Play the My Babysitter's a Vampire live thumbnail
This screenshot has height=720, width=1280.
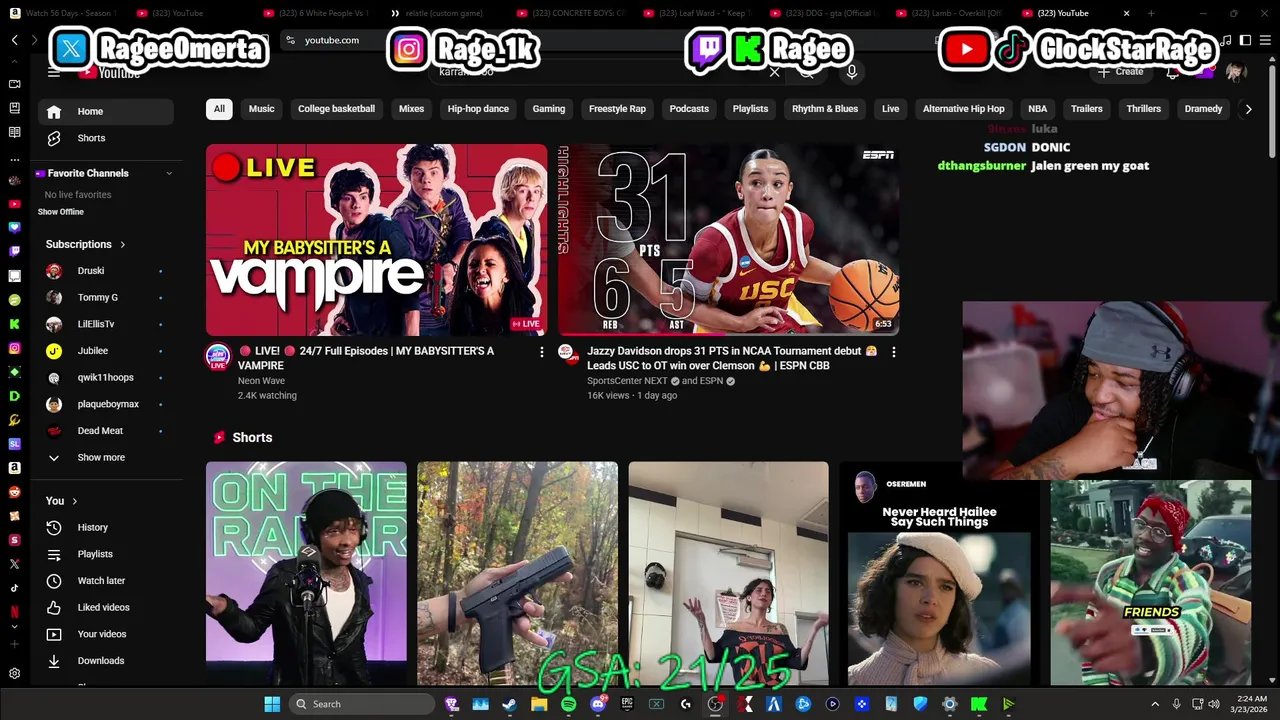pos(376,240)
